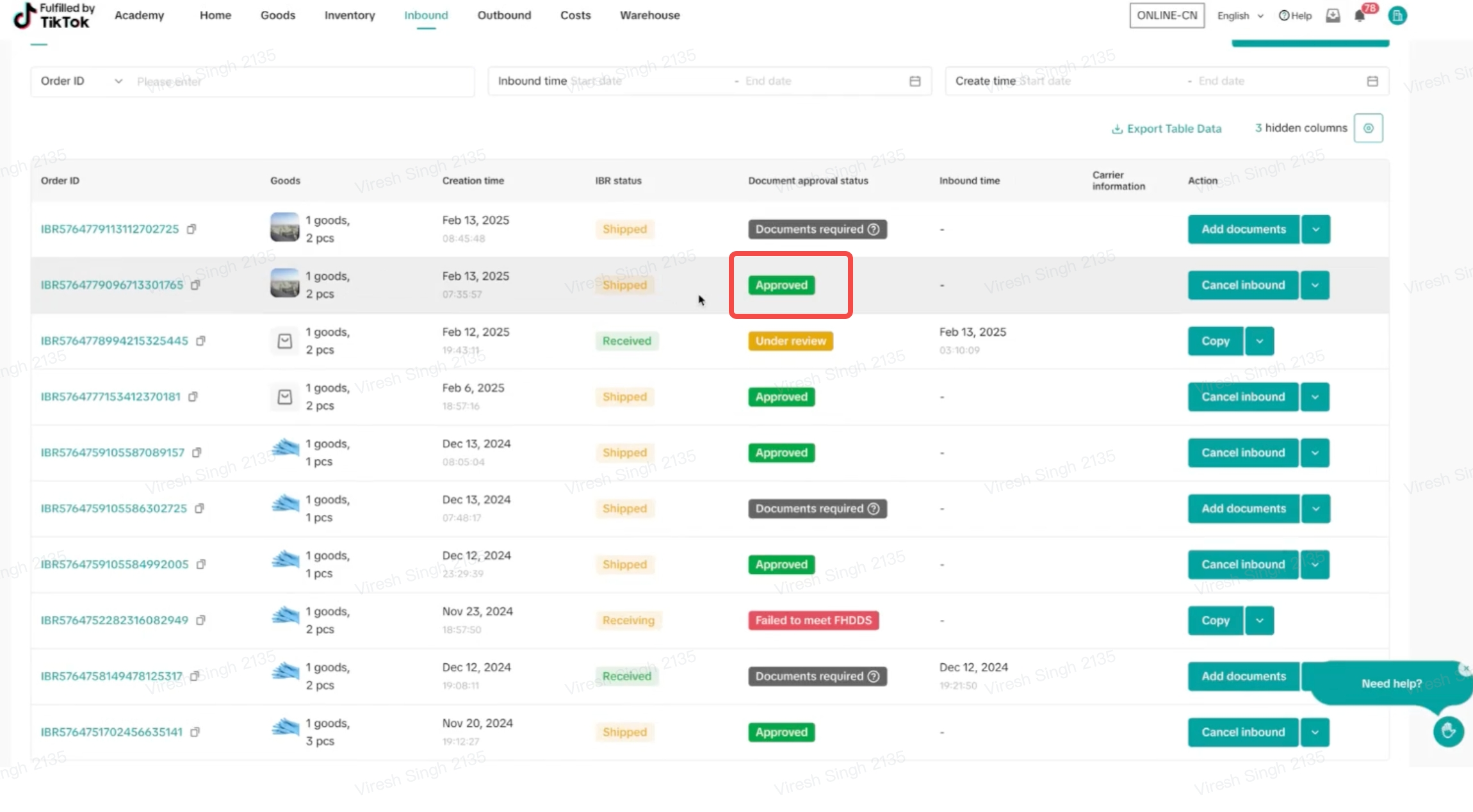Open the Create time calendar icon
The image size is (1473, 812).
click(x=1372, y=81)
